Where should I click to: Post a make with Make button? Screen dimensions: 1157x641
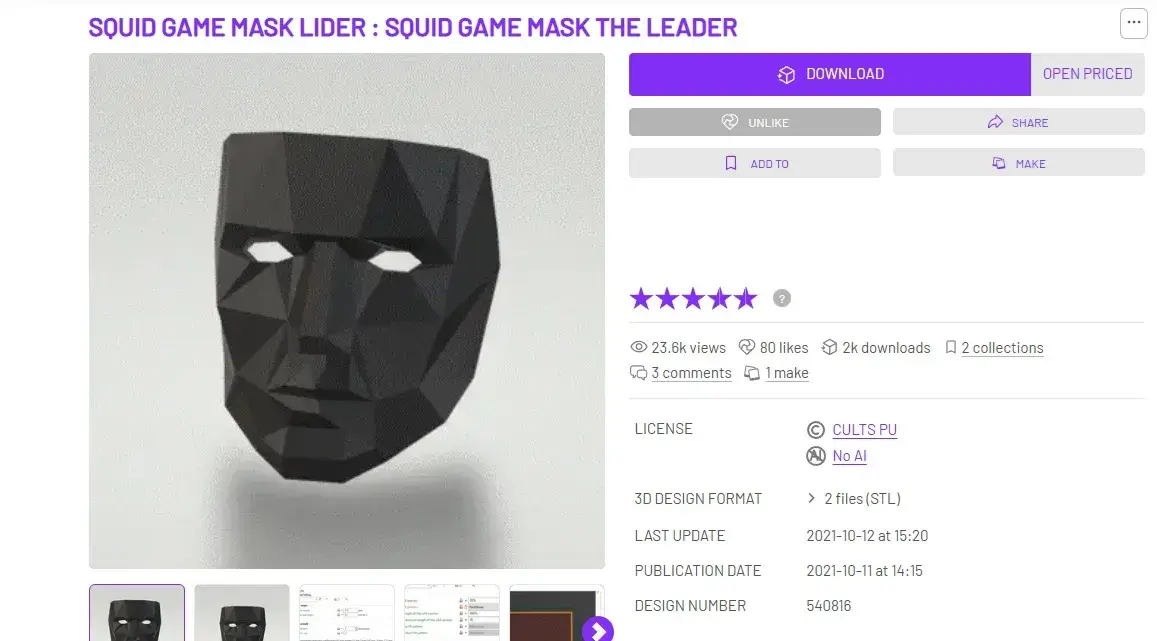click(x=1018, y=163)
